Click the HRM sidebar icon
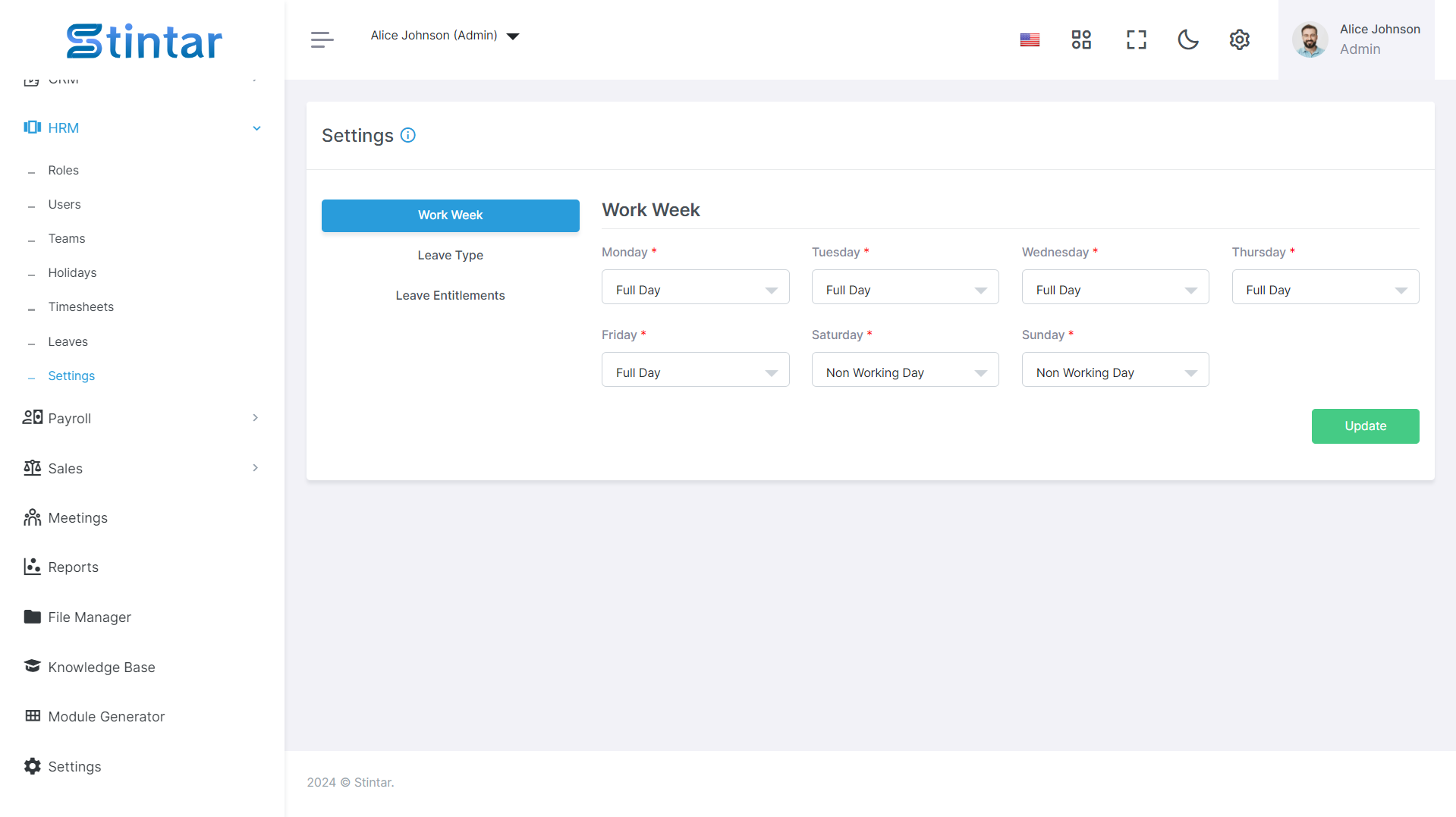The height and width of the screenshot is (817, 1456). [x=32, y=127]
